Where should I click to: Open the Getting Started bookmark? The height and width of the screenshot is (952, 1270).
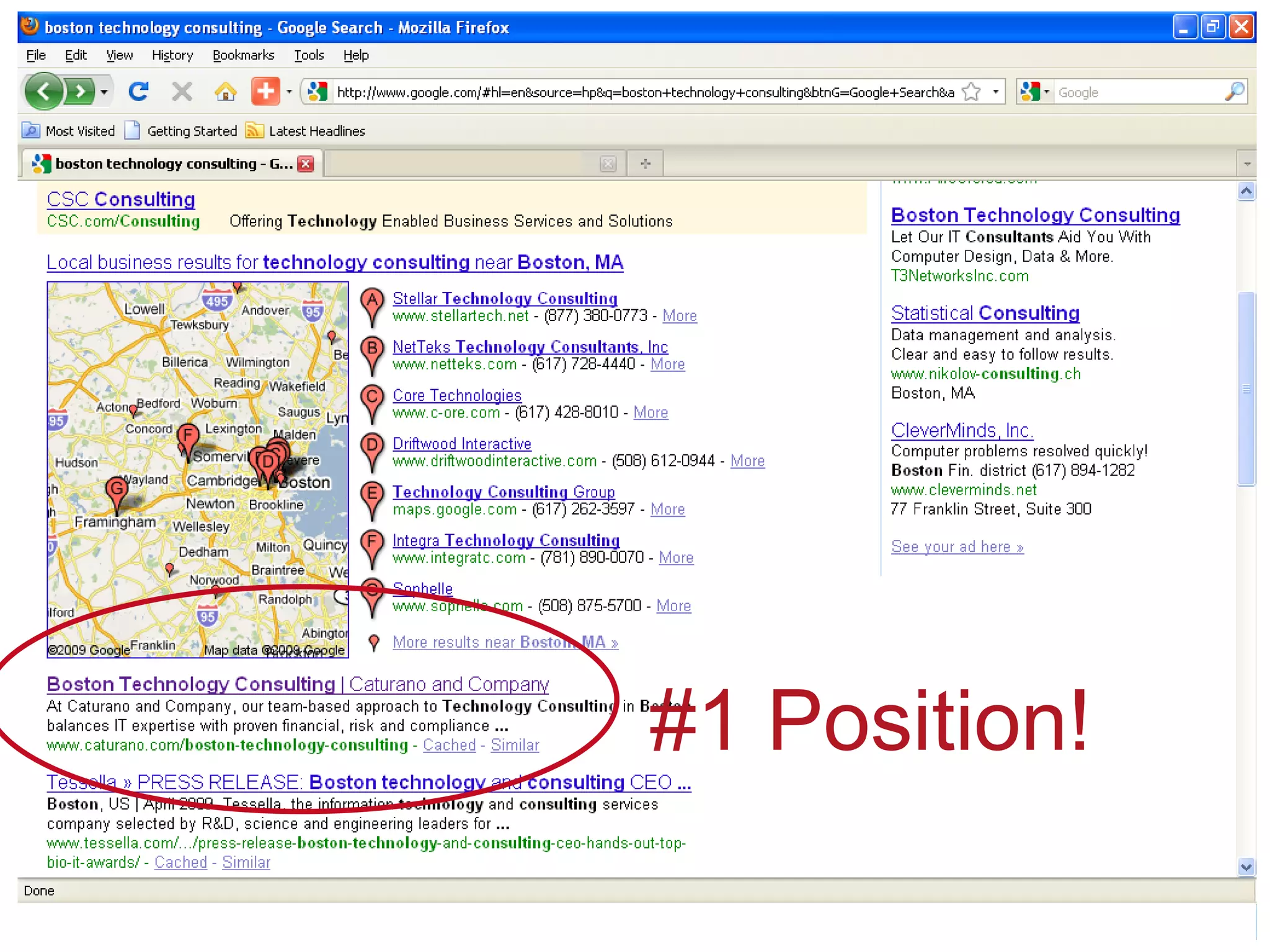(181, 131)
